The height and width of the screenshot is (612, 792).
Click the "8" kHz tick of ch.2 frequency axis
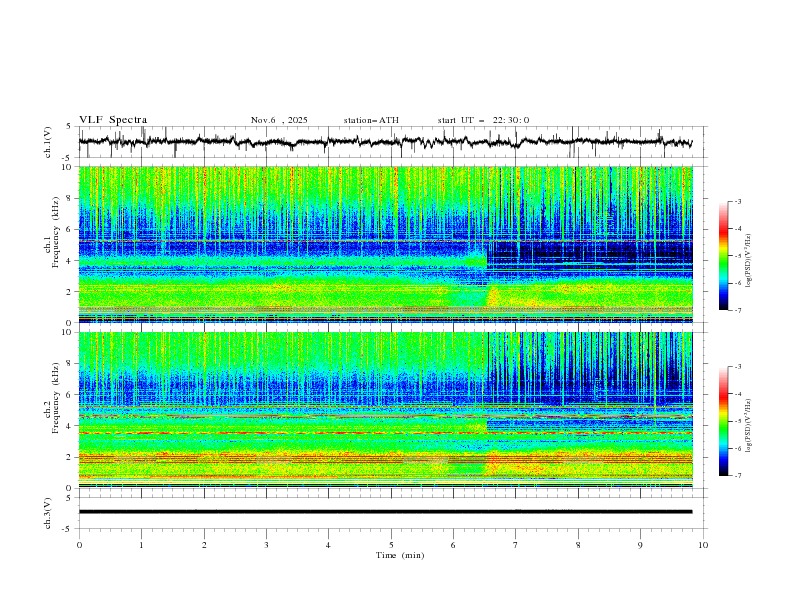tap(70, 364)
